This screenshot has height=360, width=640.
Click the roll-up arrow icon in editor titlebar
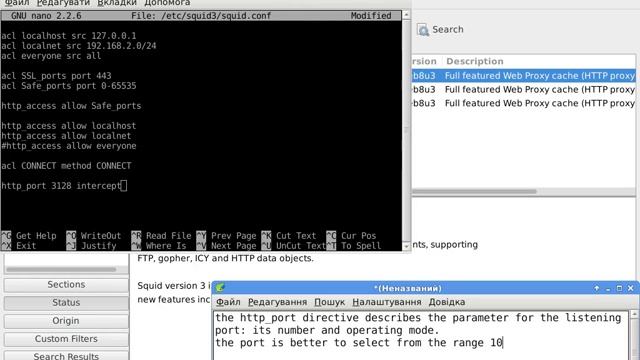pyautogui.click(x=597, y=288)
